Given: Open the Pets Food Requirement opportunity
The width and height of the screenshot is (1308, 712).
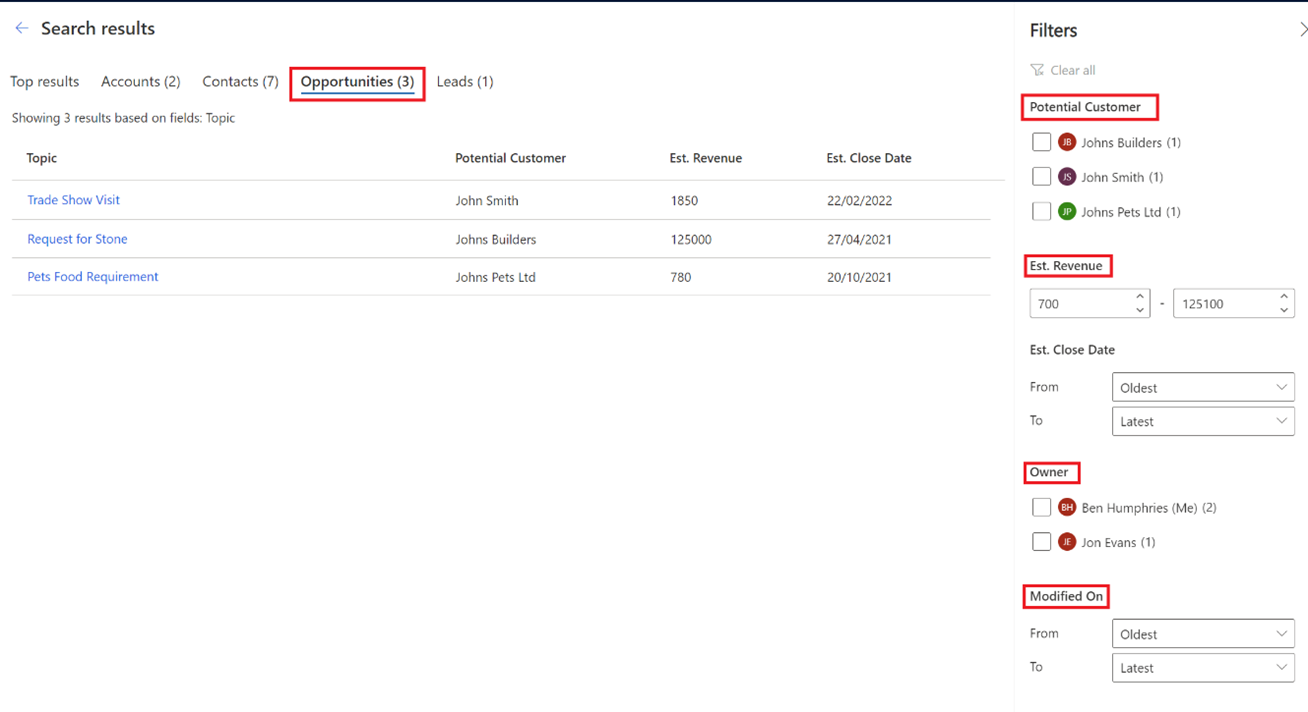Looking at the screenshot, I should coord(93,277).
